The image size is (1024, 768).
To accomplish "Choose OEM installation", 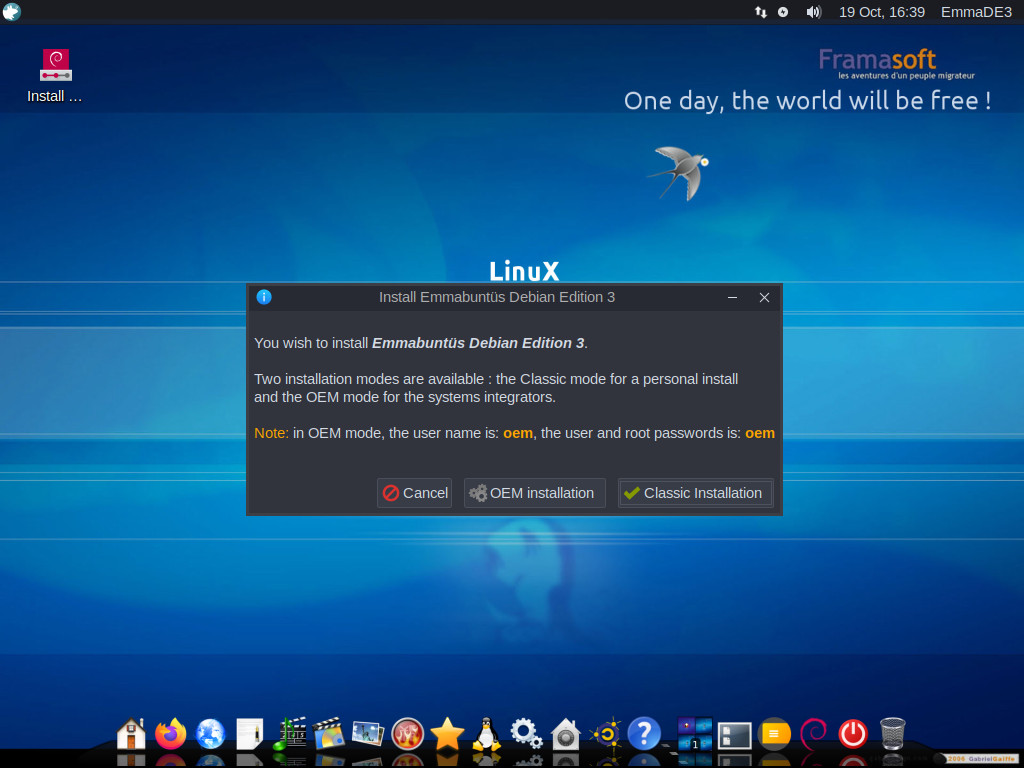I will tap(534, 493).
